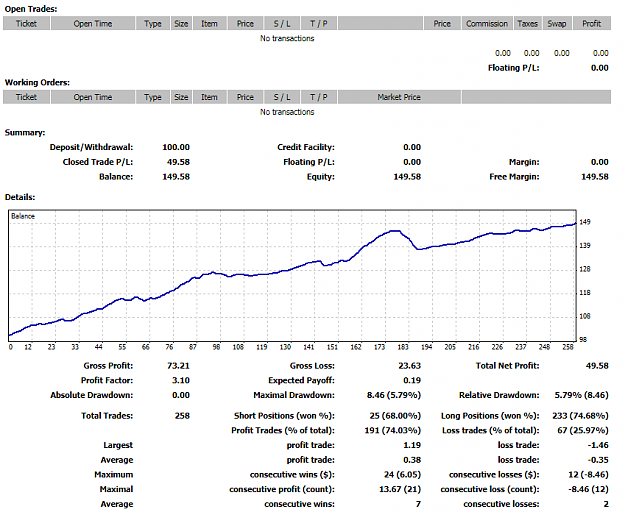
Task: Click the Open Time header in Working Orders
Action: (93, 97)
